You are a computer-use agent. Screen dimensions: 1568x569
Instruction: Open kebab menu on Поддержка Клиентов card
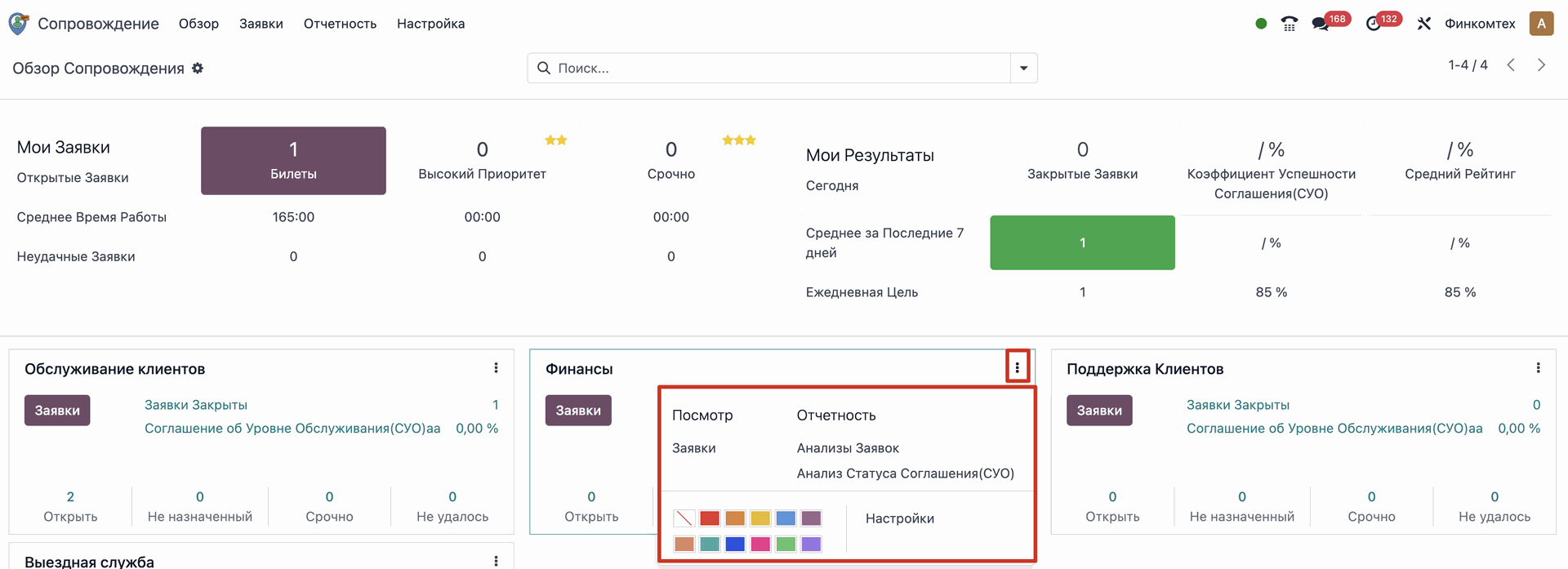1538,368
